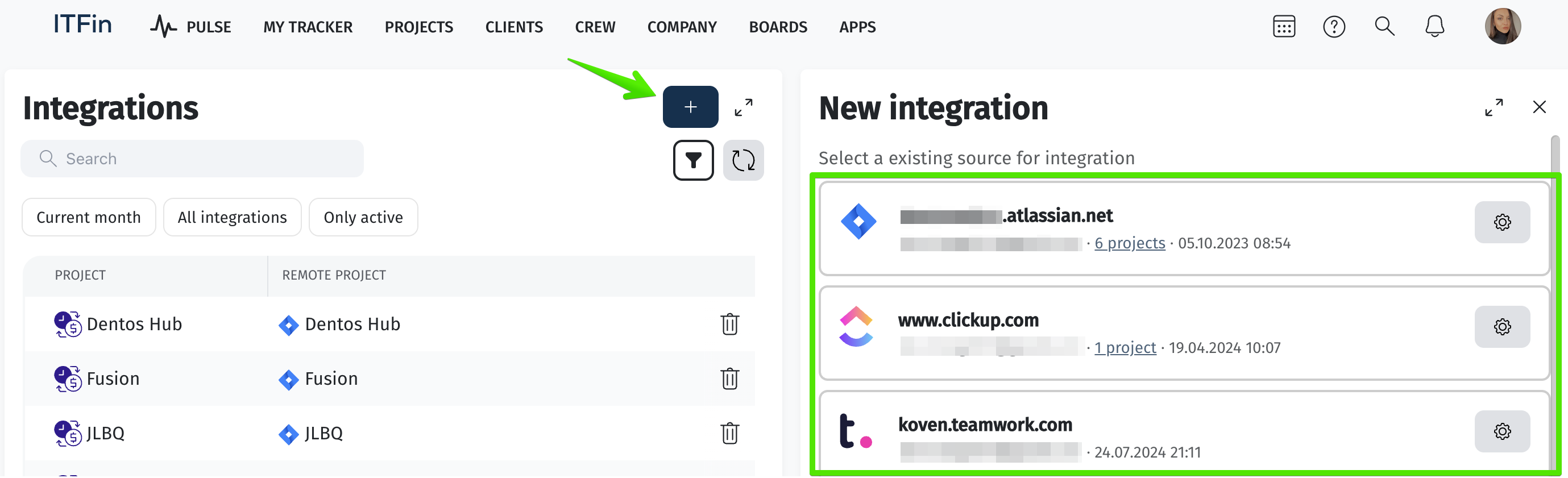Open global search magnifier icon
Screen dimensions: 1568x478
pyautogui.click(x=1384, y=26)
